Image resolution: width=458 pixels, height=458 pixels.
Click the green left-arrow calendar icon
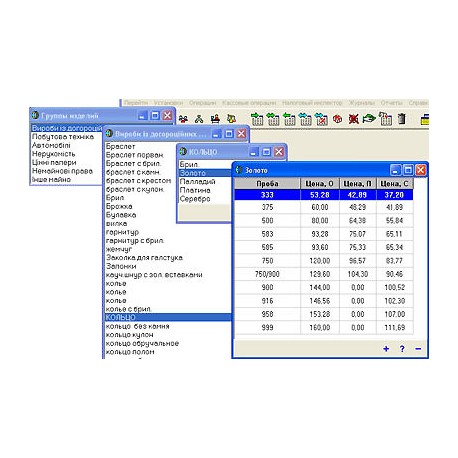coord(289,119)
